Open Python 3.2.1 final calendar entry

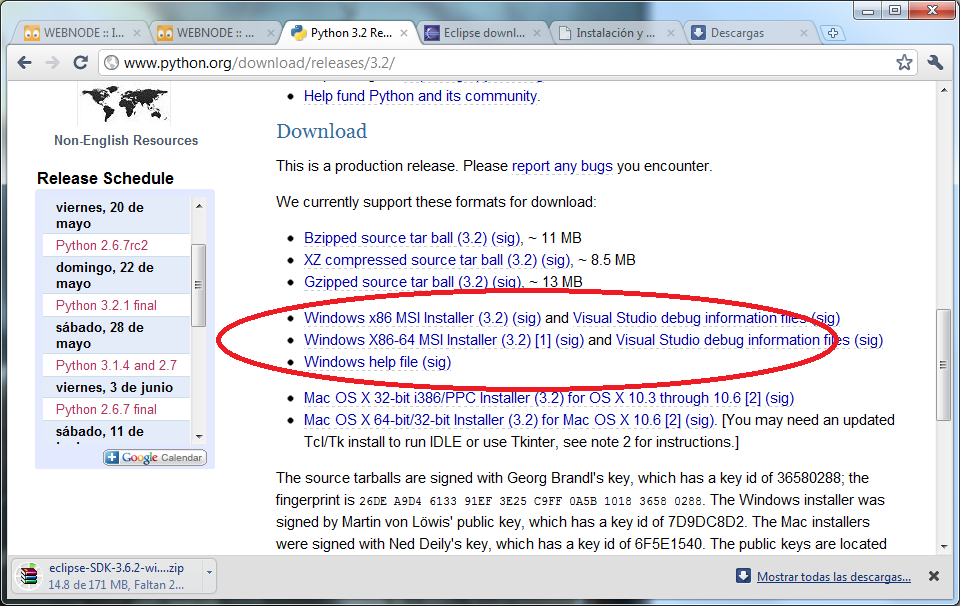[106, 305]
